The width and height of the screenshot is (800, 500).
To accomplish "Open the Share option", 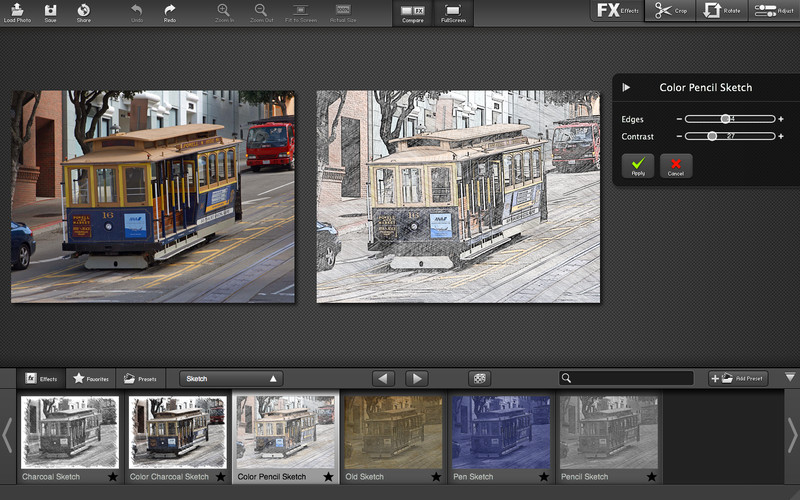I will click(83, 11).
